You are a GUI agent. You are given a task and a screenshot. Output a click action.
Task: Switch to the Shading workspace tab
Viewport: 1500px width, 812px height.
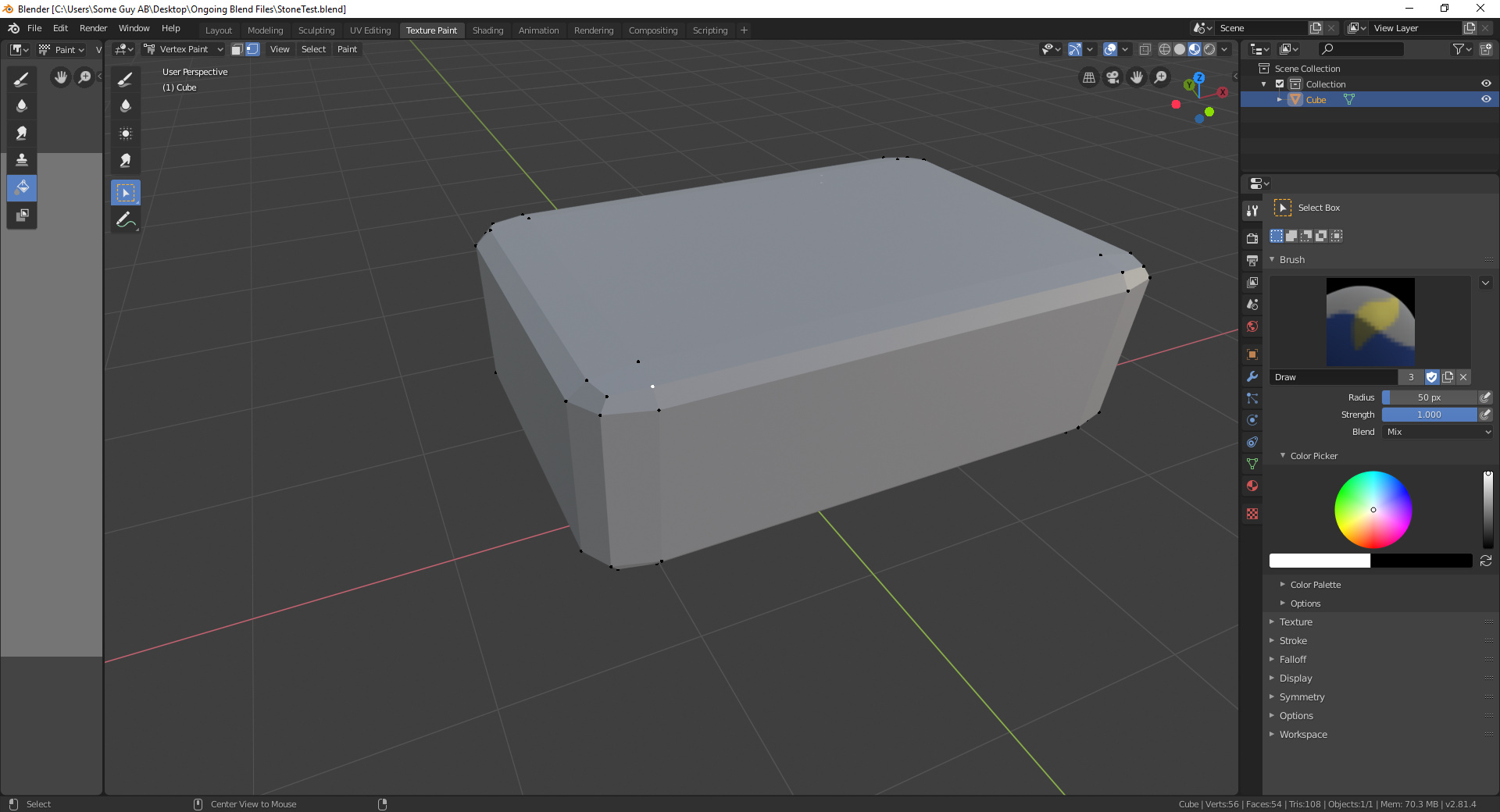(487, 30)
